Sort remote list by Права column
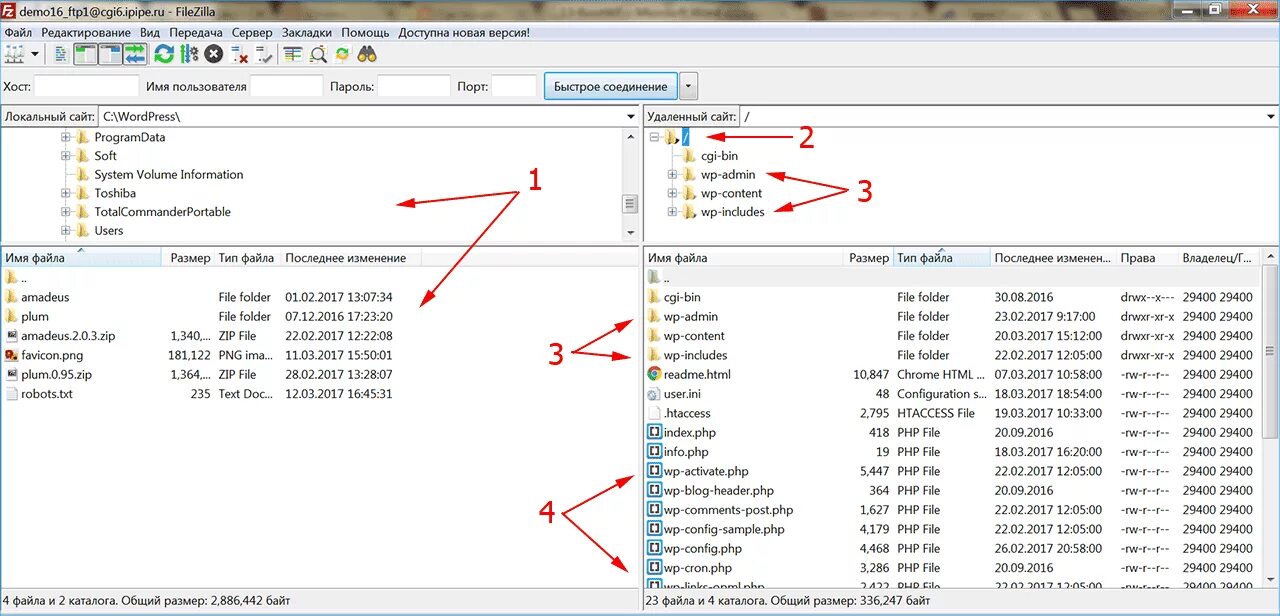The image size is (1280, 616). [1146, 258]
